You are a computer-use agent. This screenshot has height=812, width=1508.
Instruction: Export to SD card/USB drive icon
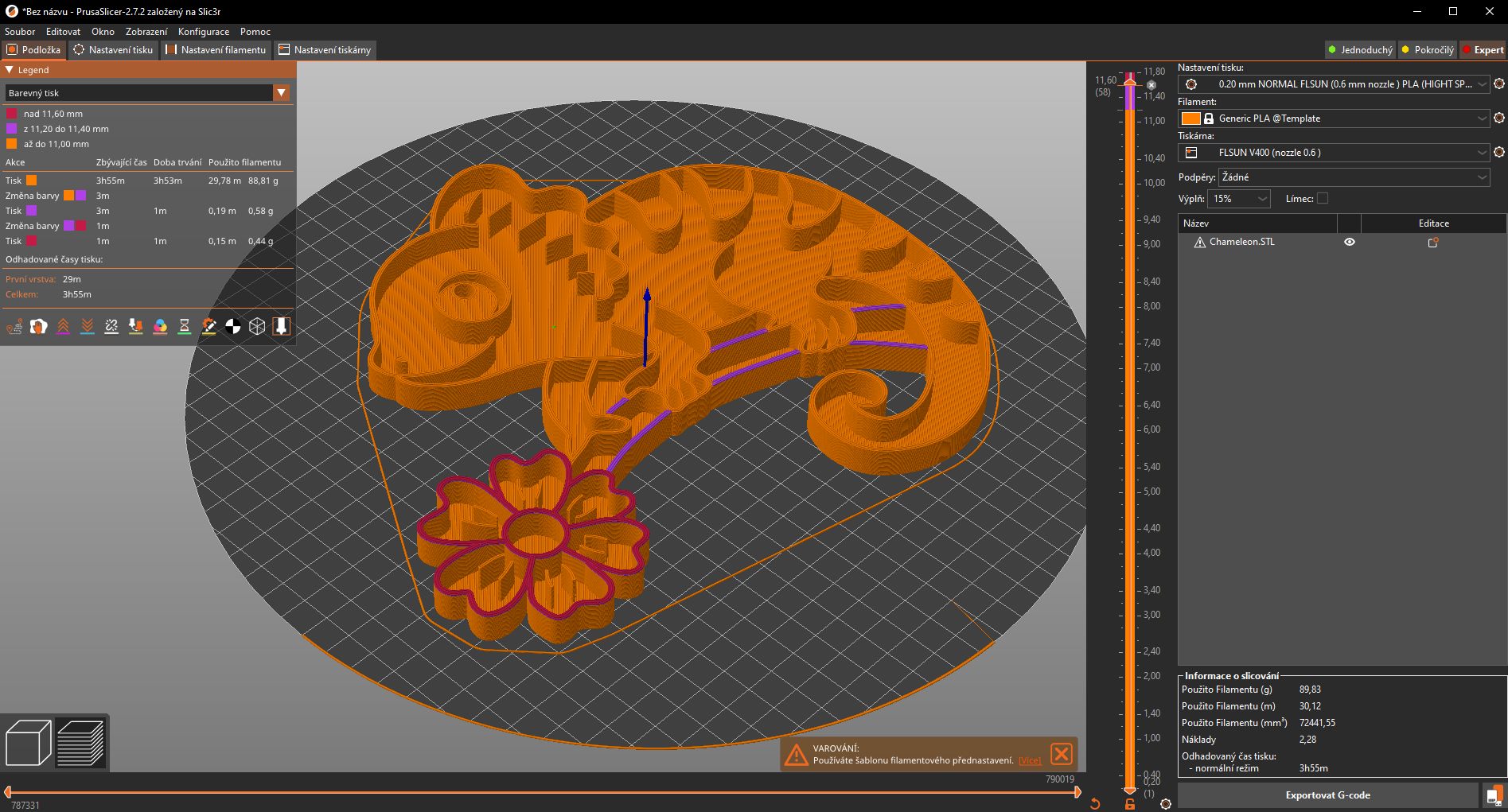coord(1494,795)
